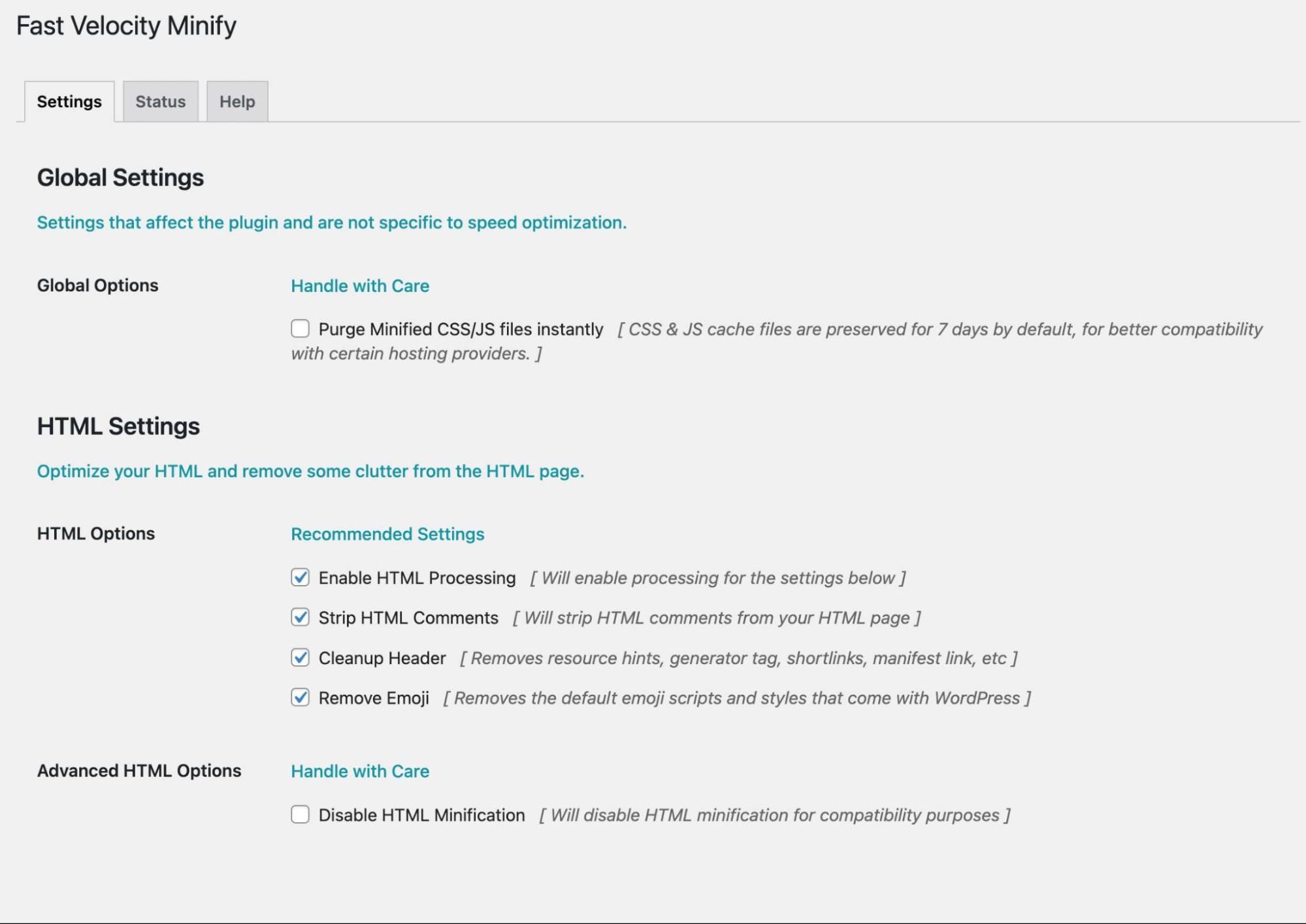
Task: Turn off the Remove Emoji option
Action: coord(300,697)
